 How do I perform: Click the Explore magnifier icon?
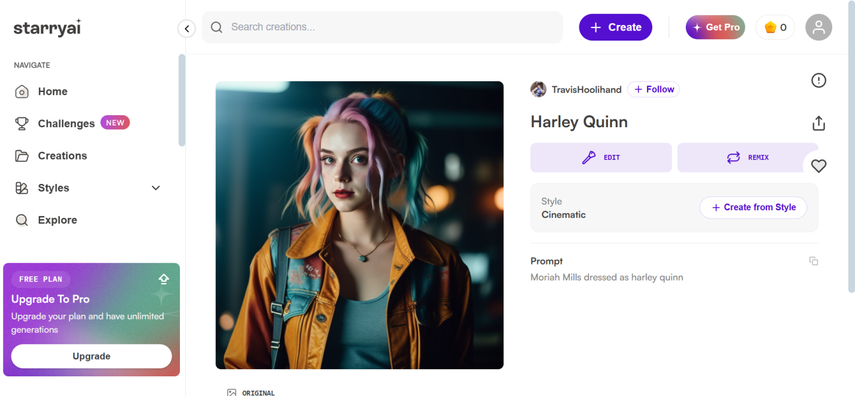[x=21, y=220]
